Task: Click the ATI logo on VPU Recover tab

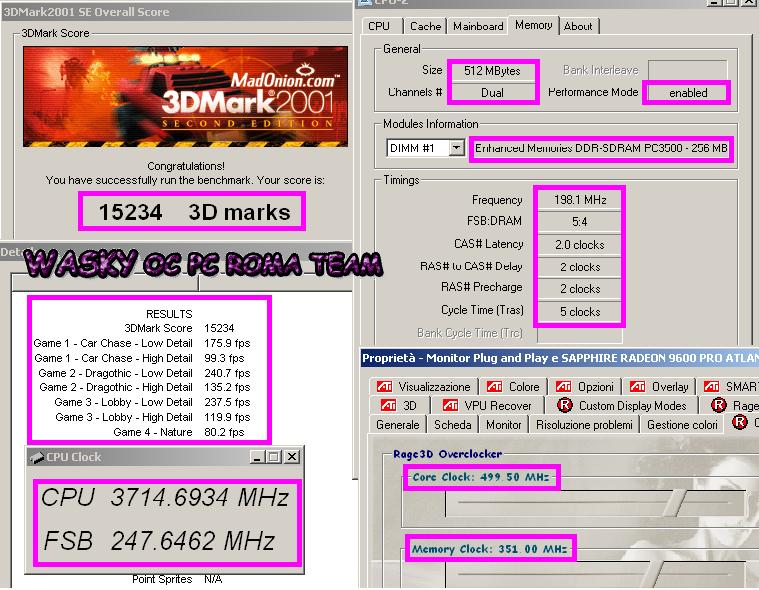Action: pos(450,405)
